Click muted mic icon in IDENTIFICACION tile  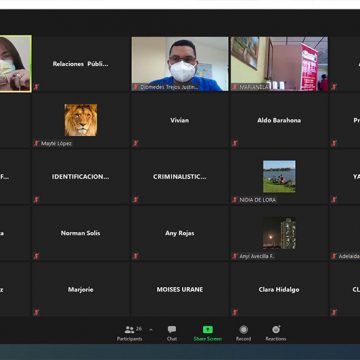36,200
